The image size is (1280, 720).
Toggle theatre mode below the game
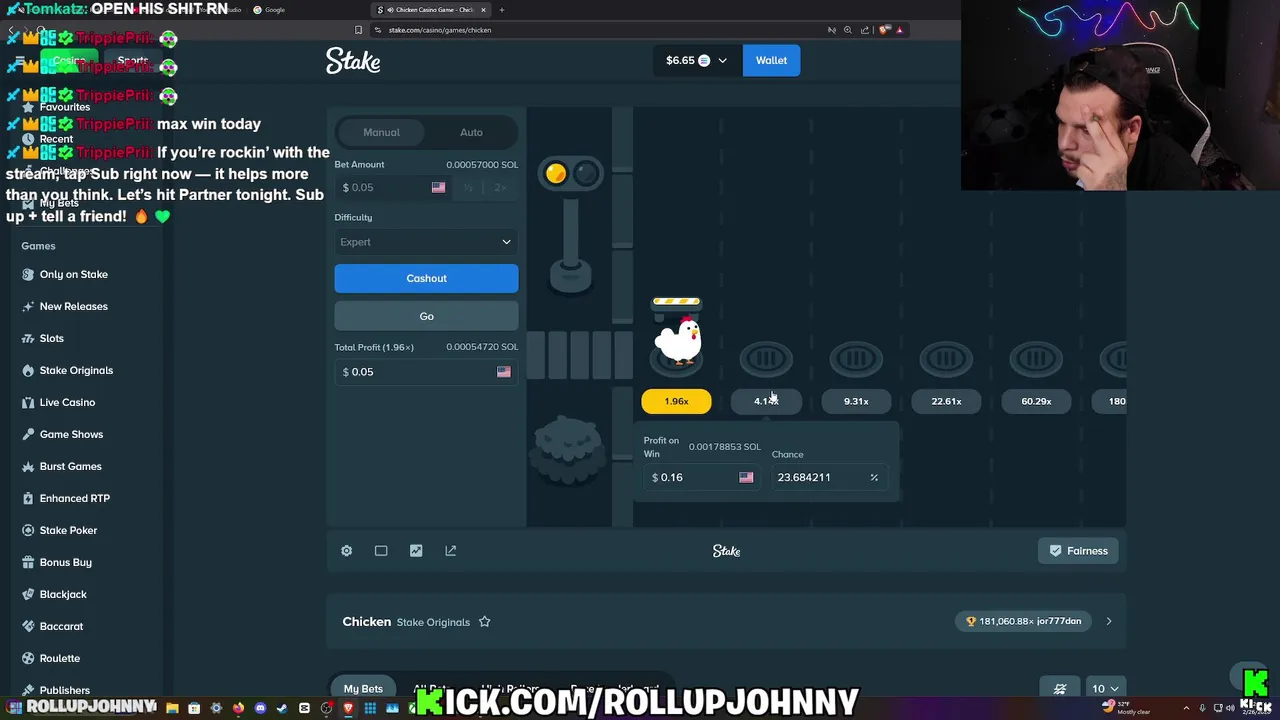tap(381, 551)
